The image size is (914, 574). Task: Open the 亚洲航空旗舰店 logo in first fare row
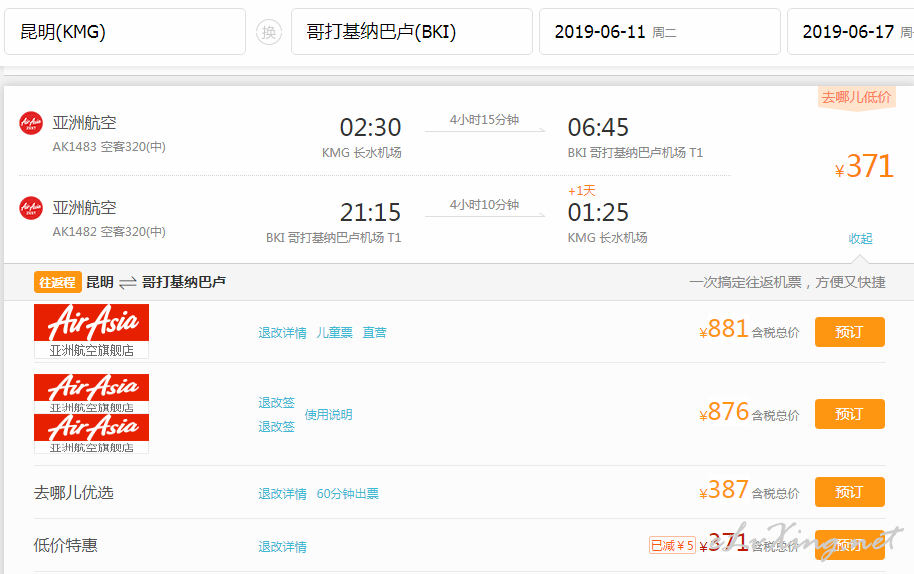91,331
